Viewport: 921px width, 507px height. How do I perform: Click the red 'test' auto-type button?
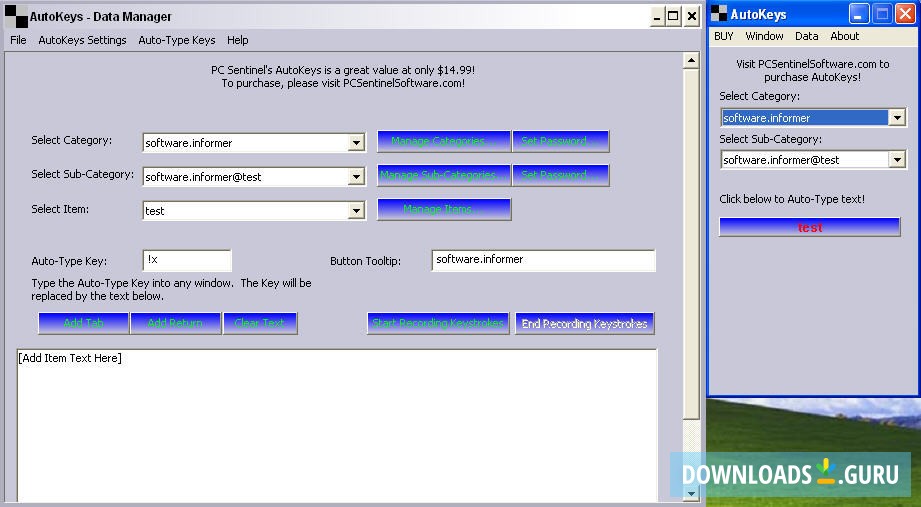pyautogui.click(x=809, y=227)
